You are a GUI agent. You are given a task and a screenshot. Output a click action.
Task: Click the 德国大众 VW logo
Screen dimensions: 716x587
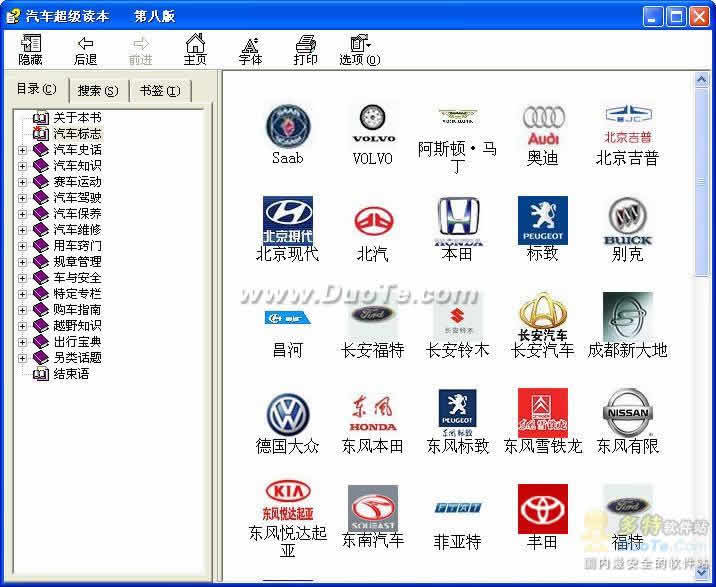pos(288,415)
